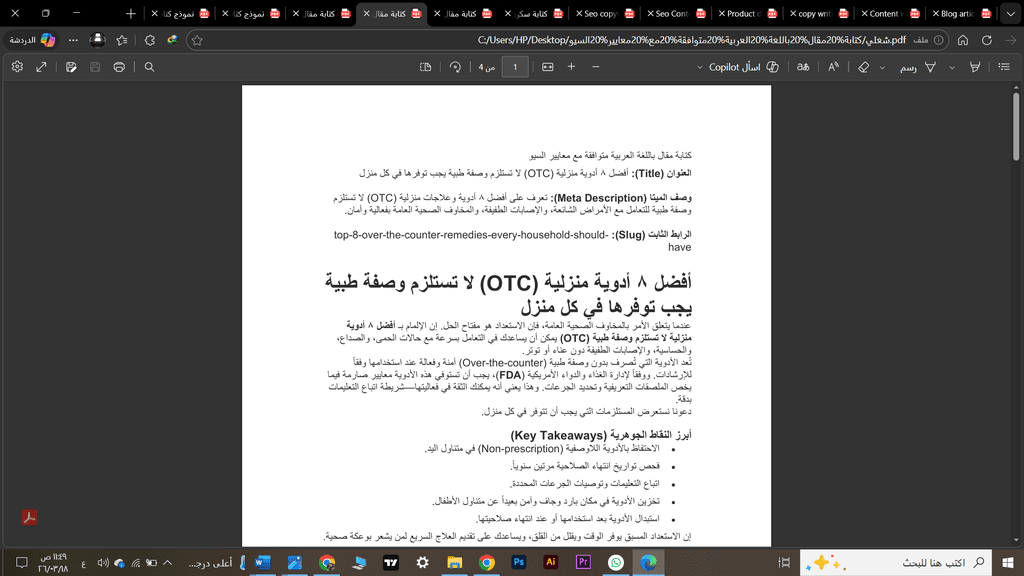This screenshot has width=1024, height=576.
Task: Start Read Aloud from PDF toolbar
Action: (833, 67)
